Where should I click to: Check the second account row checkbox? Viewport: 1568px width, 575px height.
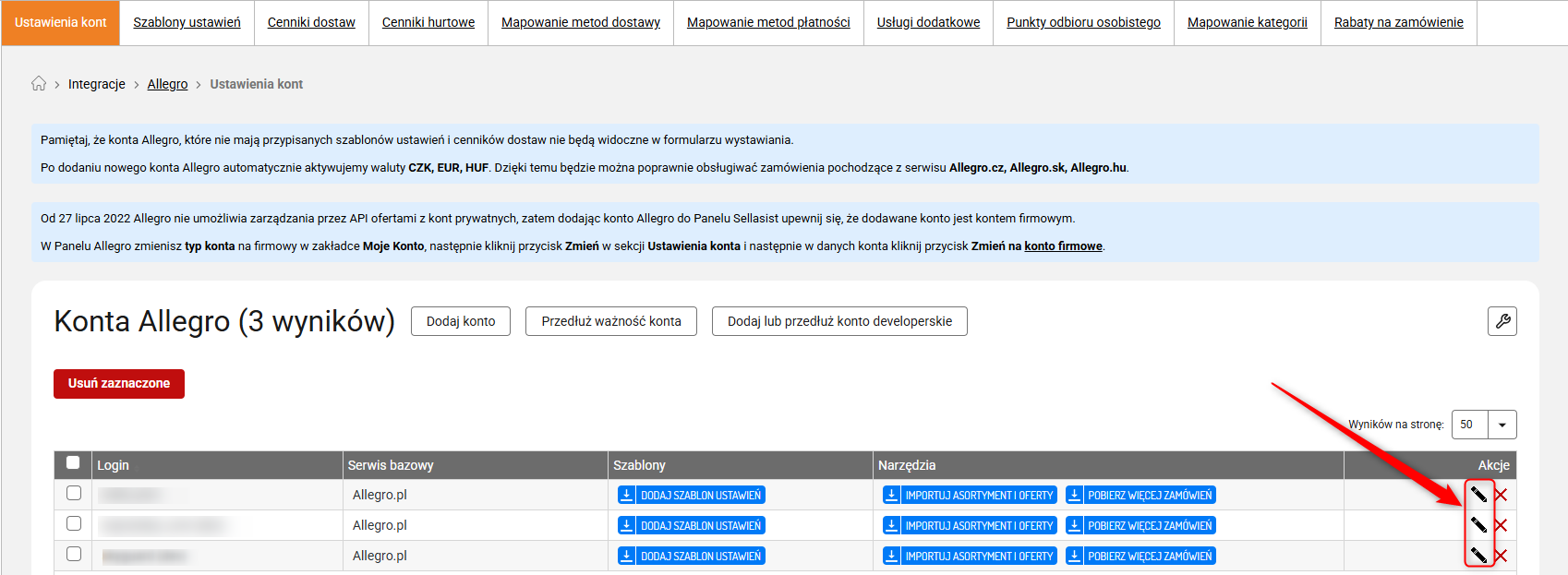74,523
